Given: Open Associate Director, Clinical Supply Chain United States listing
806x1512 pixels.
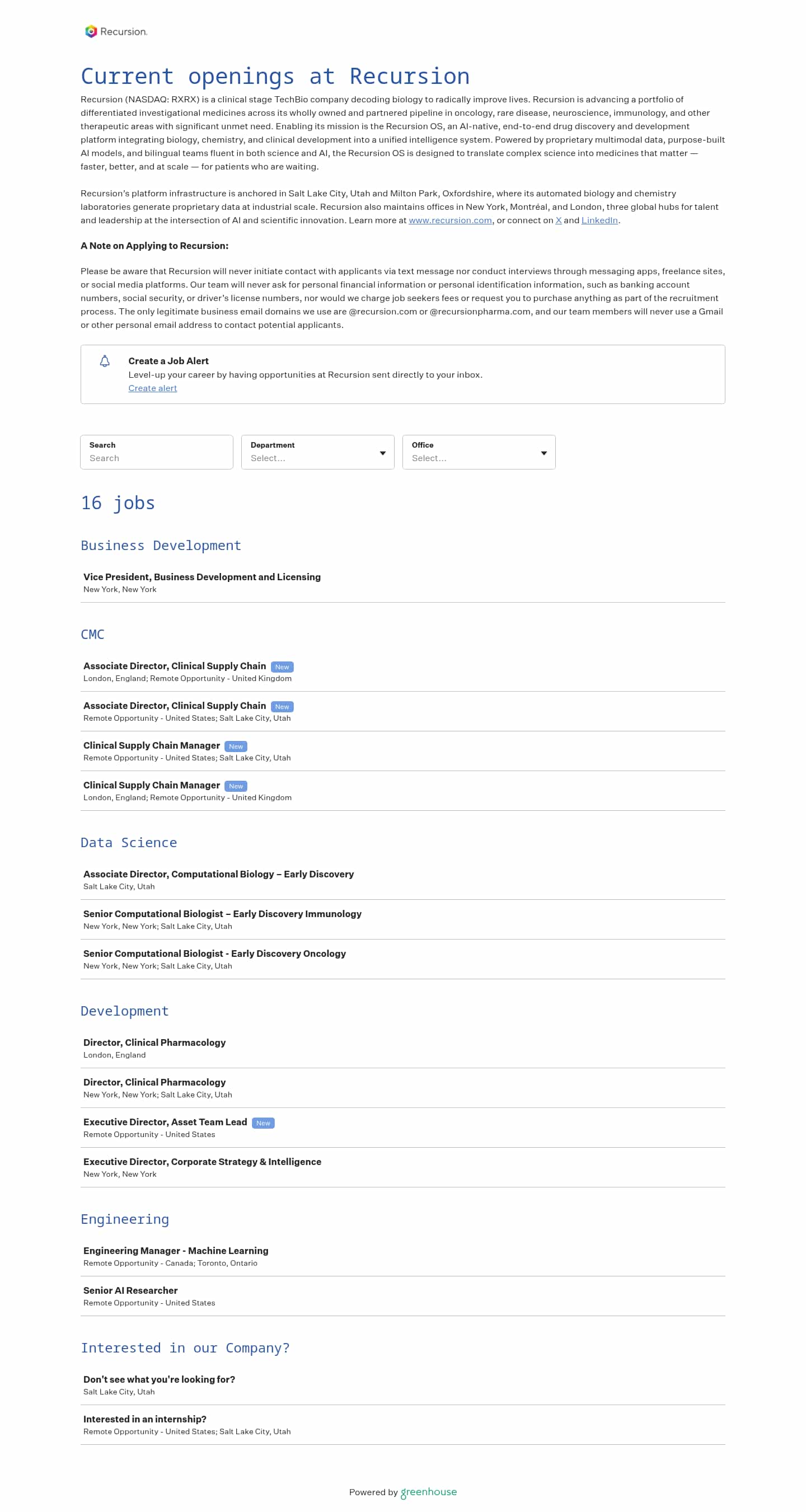Looking at the screenshot, I should pos(402,711).
